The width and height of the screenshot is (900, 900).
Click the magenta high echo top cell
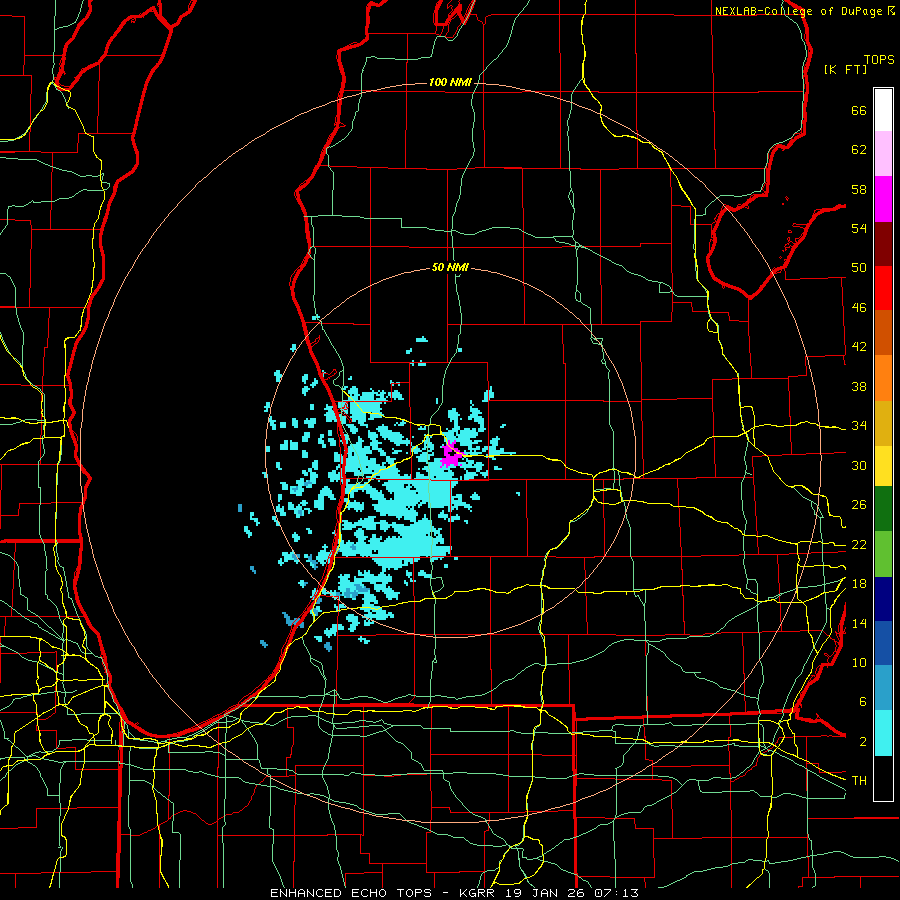(x=451, y=454)
